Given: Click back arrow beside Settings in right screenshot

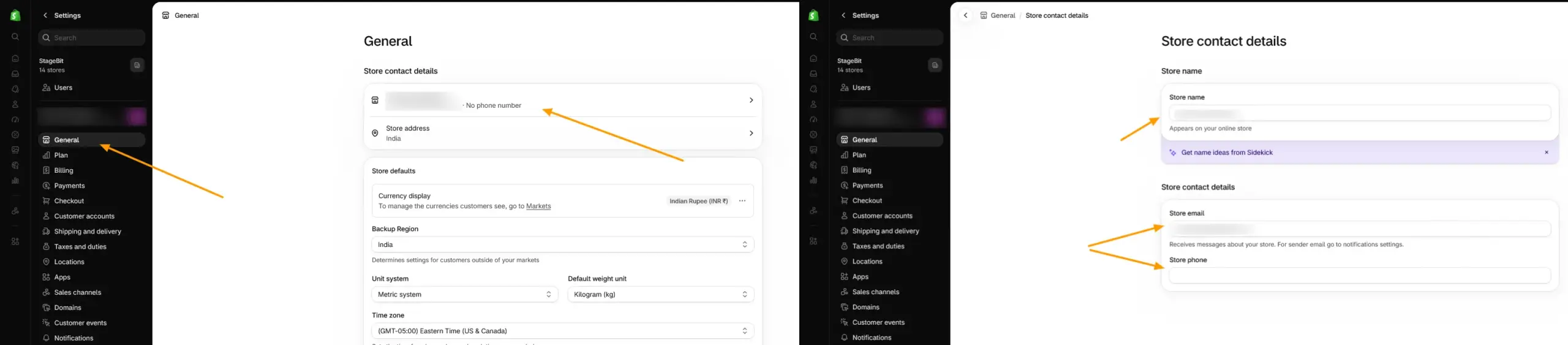Looking at the screenshot, I should click(x=843, y=15).
